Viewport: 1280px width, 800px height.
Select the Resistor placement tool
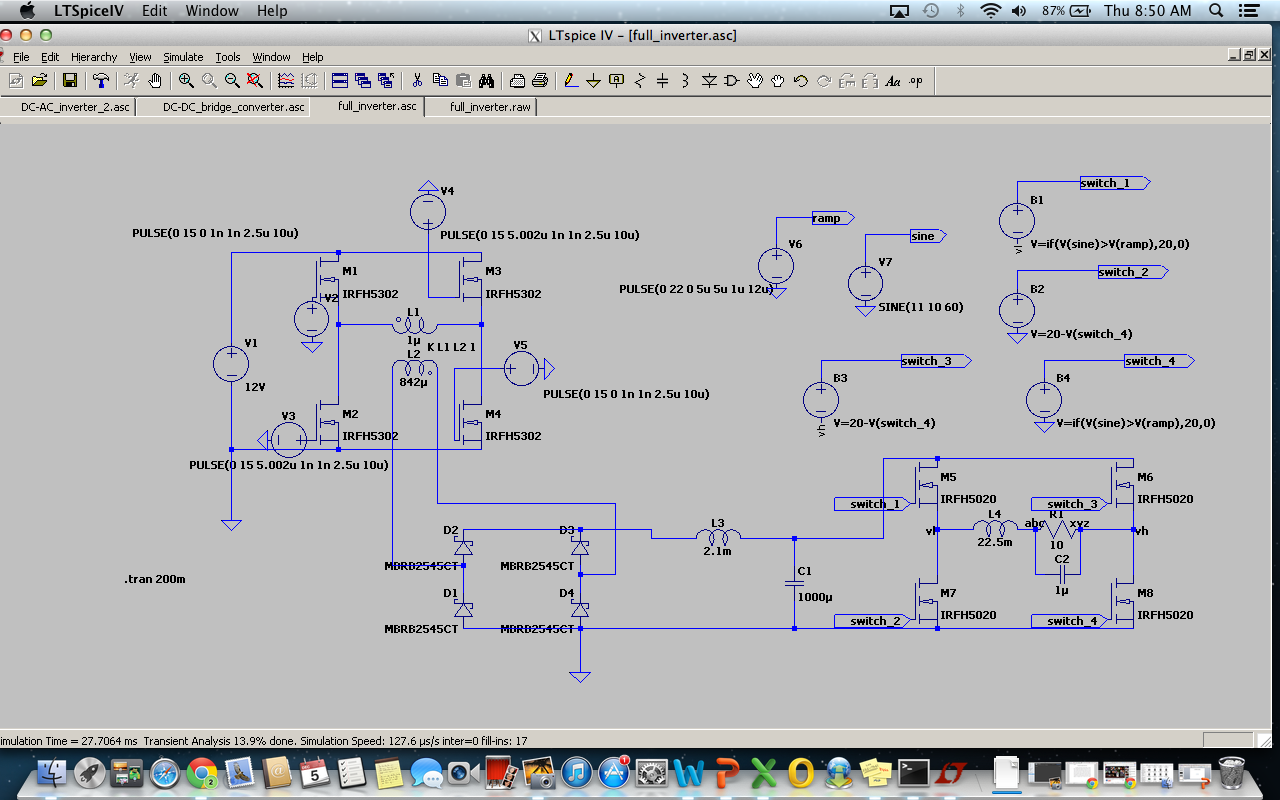[x=640, y=81]
